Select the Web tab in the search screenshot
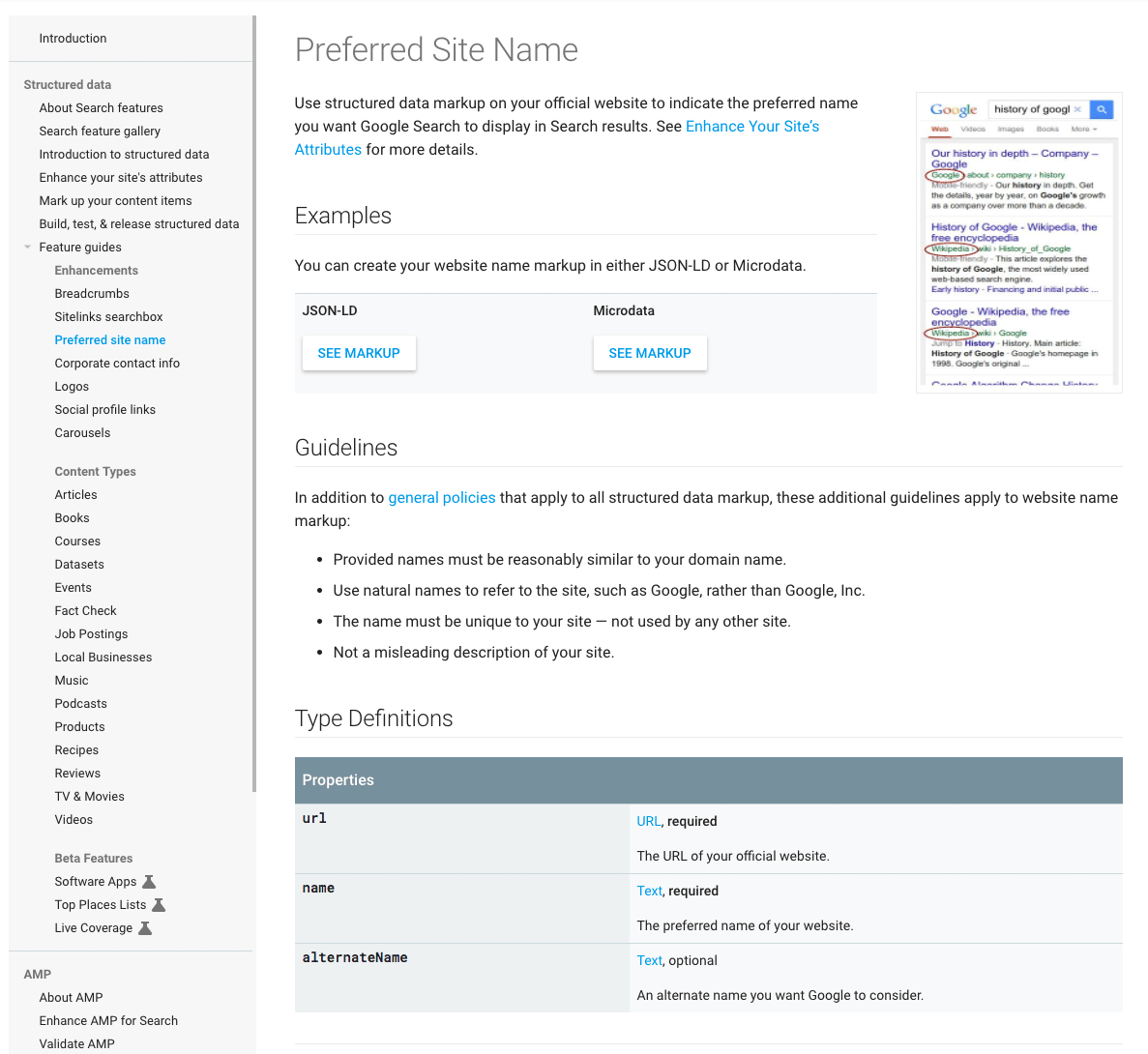Screen dimensions: 1148x1054 [939, 129]
